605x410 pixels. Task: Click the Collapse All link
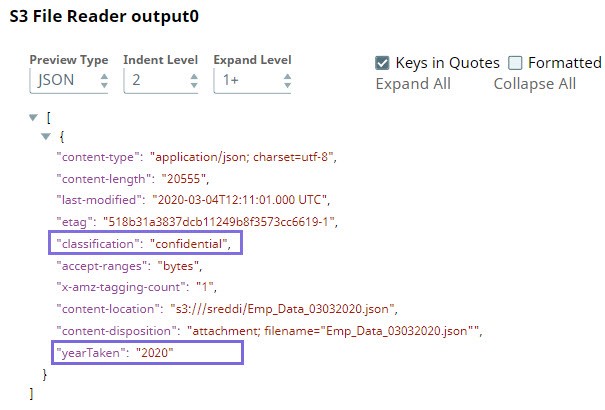(x=534, y=84)
